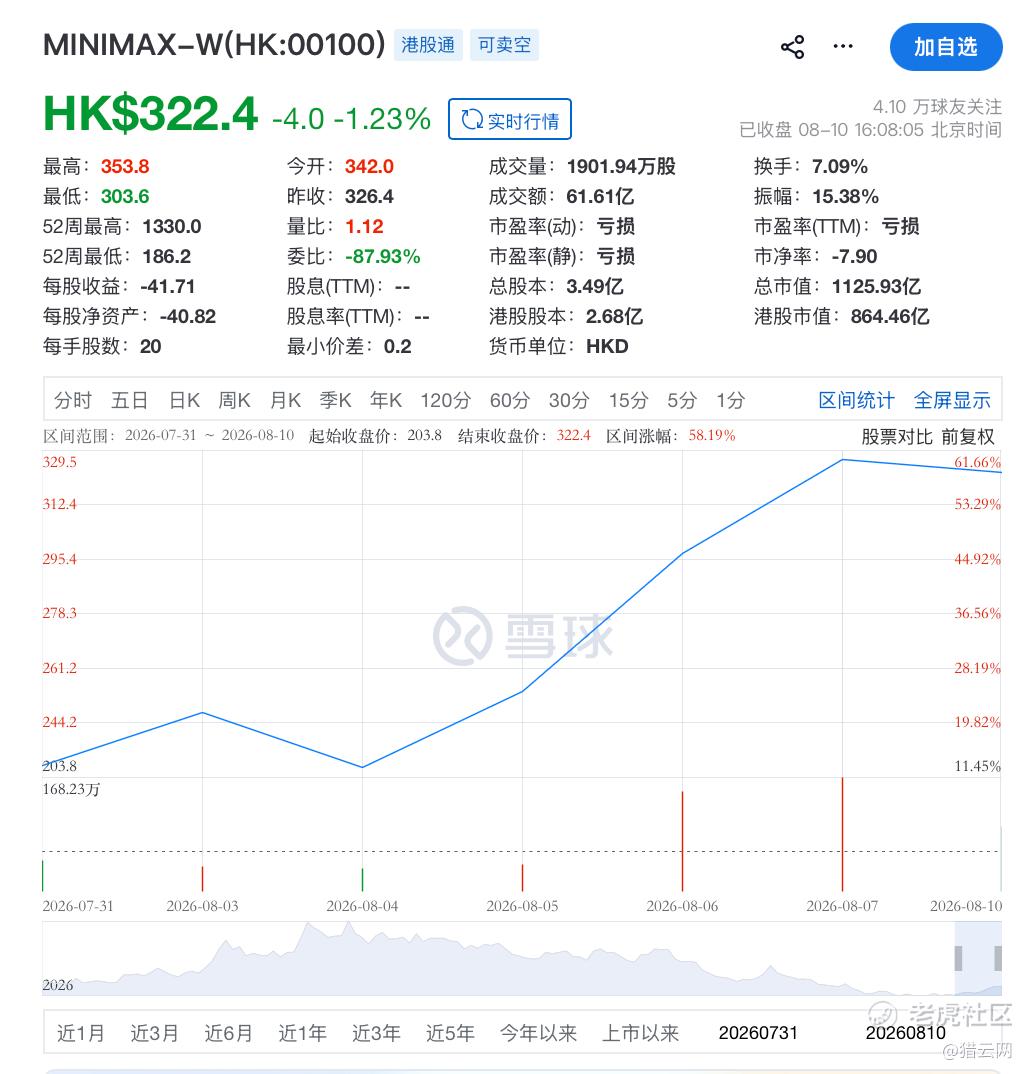The width and height of the screenshot is (1032, 1074).
Task: Select the 15分 interval tab
Action: 628,400
